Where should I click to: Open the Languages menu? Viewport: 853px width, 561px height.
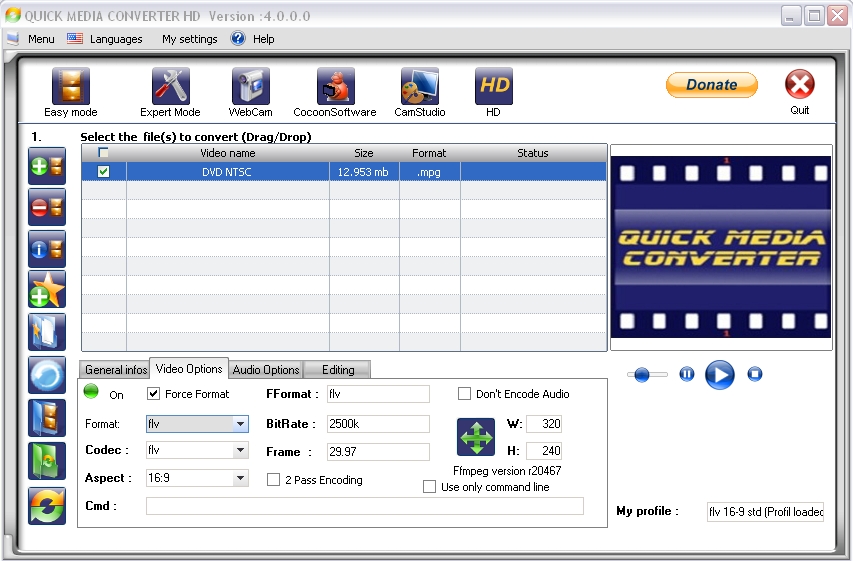116,39
